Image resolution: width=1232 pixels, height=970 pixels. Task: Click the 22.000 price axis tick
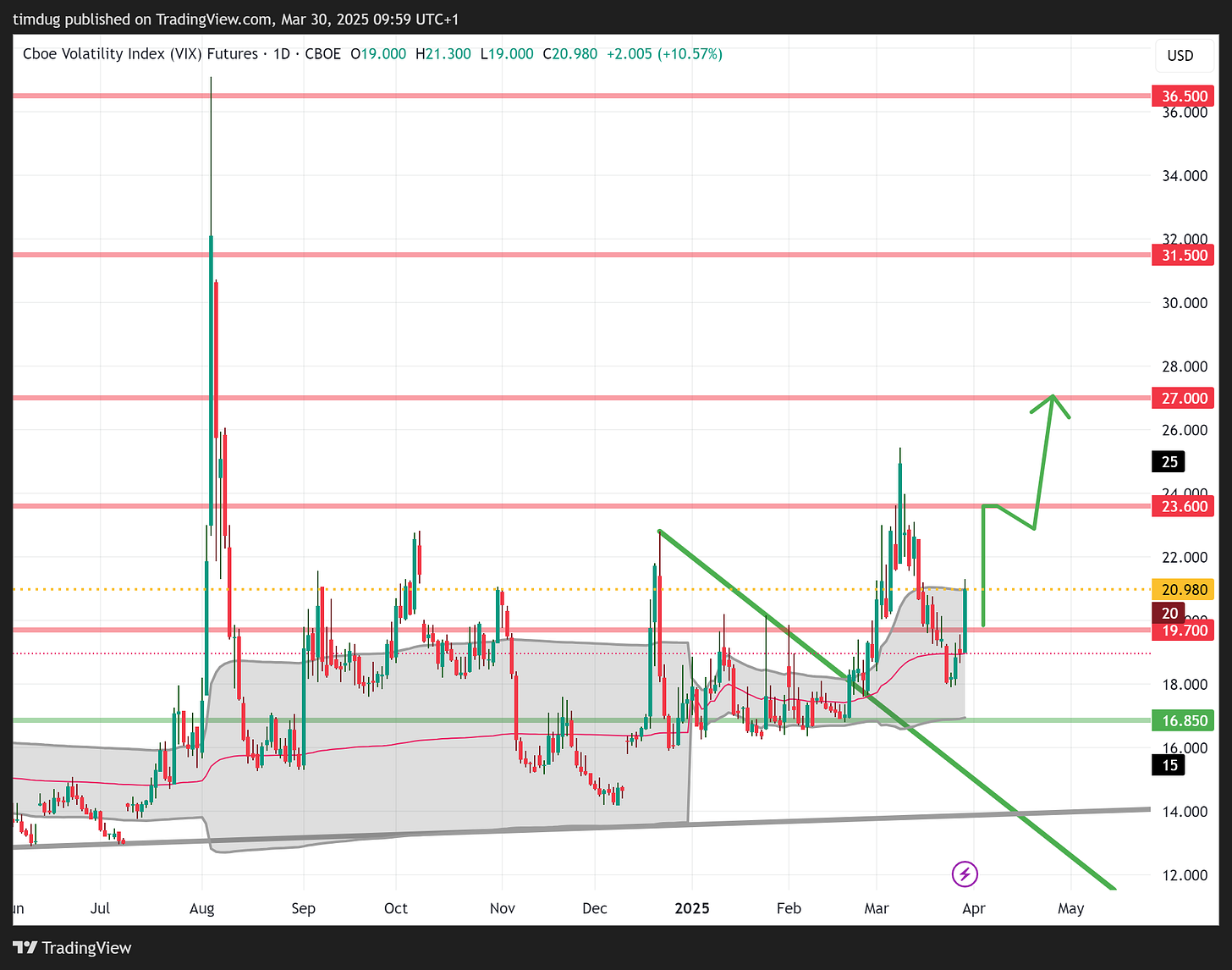(x=1185, y=557)
